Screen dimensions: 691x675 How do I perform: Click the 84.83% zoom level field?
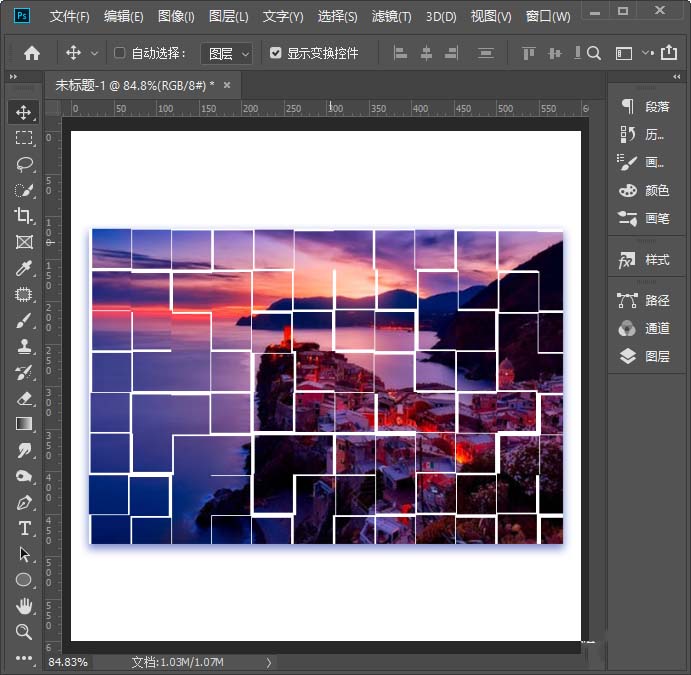pos(68,662)
